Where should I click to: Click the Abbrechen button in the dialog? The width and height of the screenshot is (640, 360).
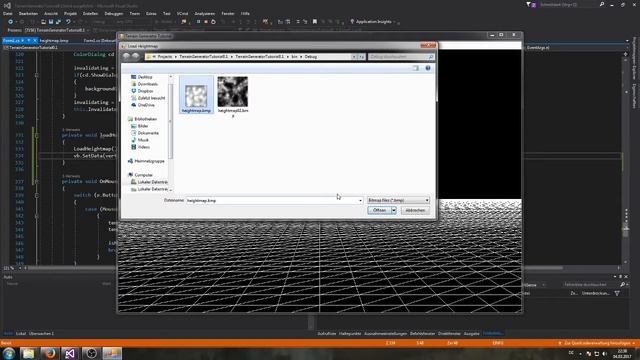pyautogui.click(x=415, y=210)
